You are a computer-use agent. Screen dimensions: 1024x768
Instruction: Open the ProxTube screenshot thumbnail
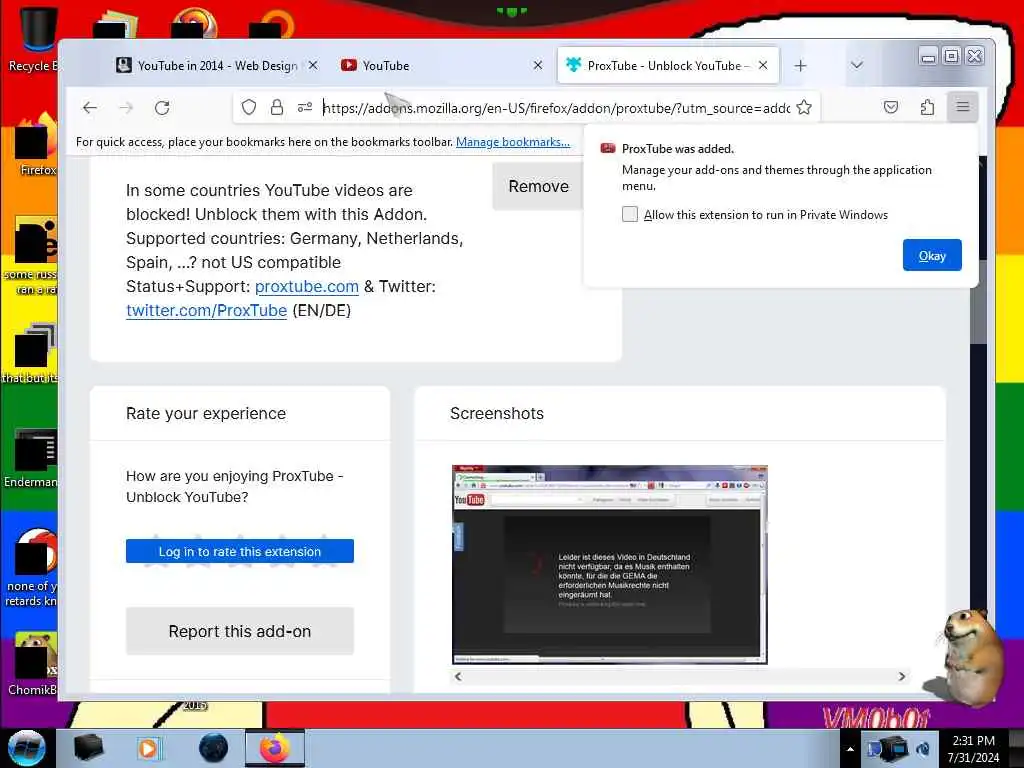[x=609, y=565]
